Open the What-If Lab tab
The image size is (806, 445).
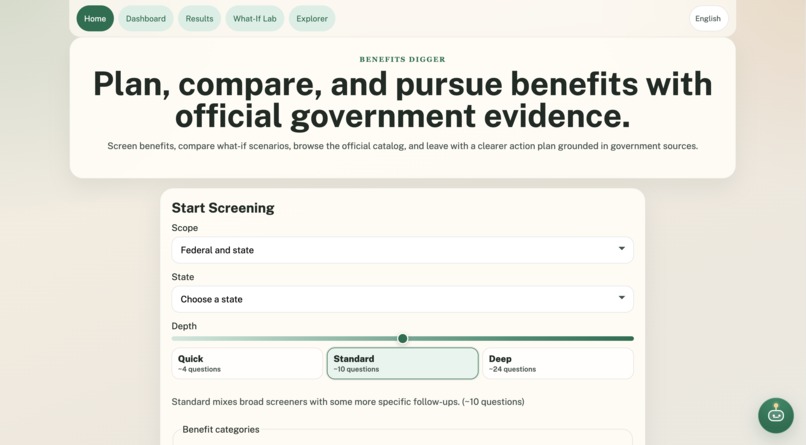tap(254, 18)
